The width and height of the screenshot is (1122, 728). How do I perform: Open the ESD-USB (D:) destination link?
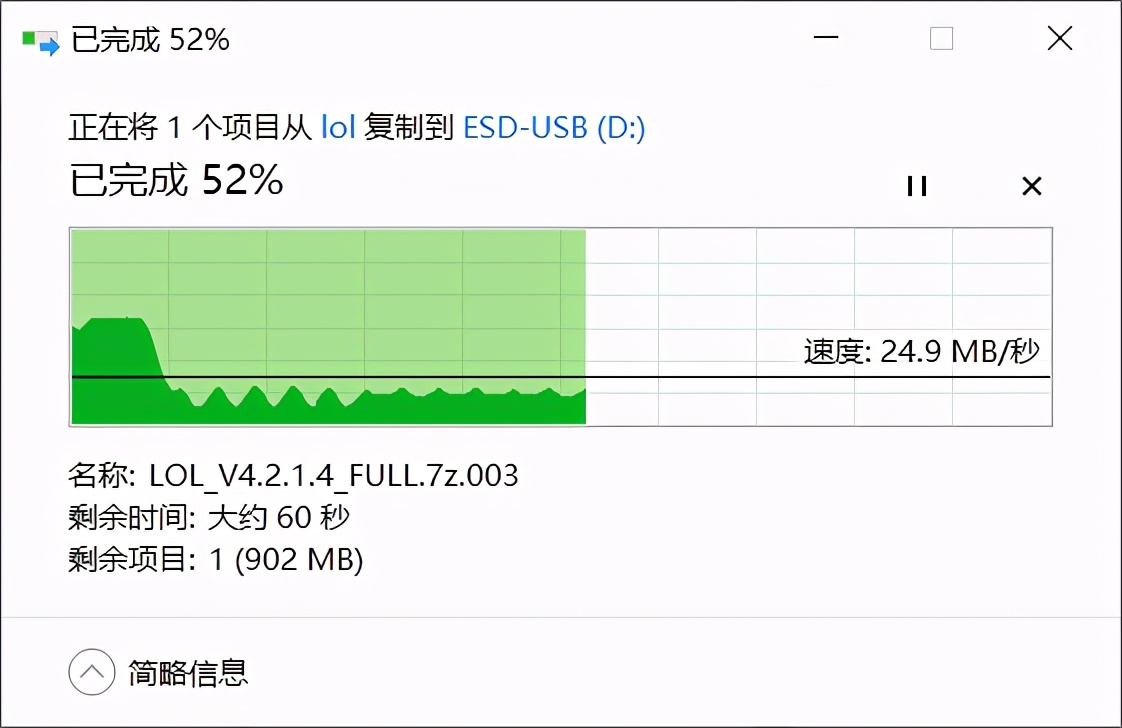coord(554,127)
